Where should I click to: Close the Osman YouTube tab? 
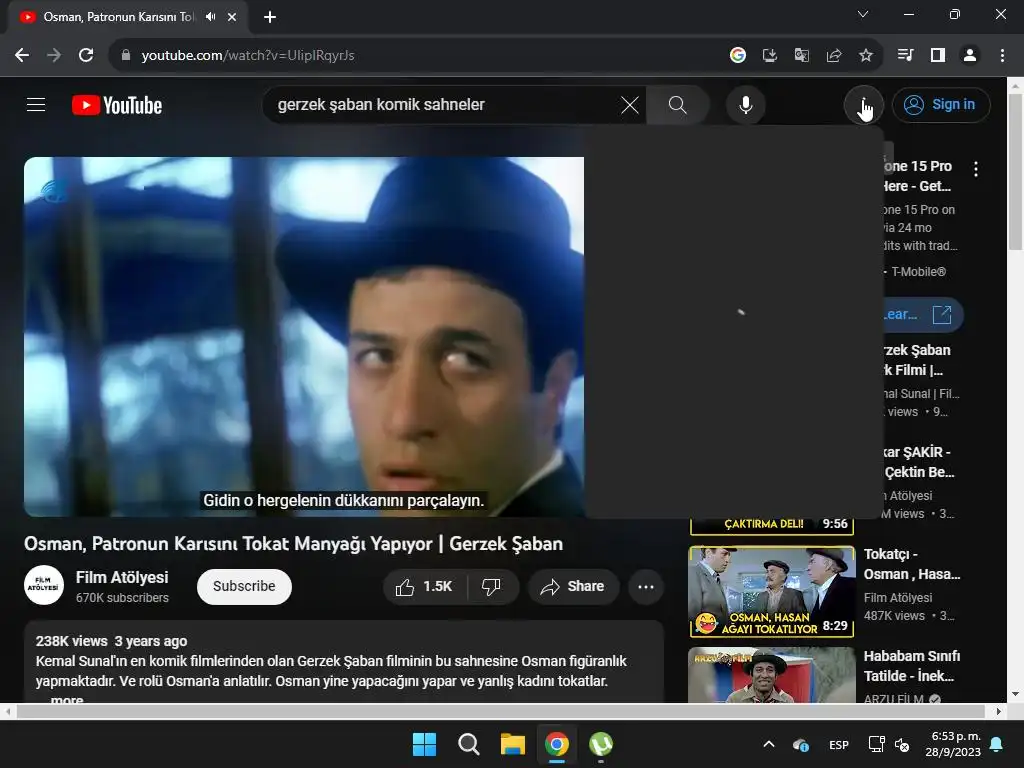(x=232, y=17)
